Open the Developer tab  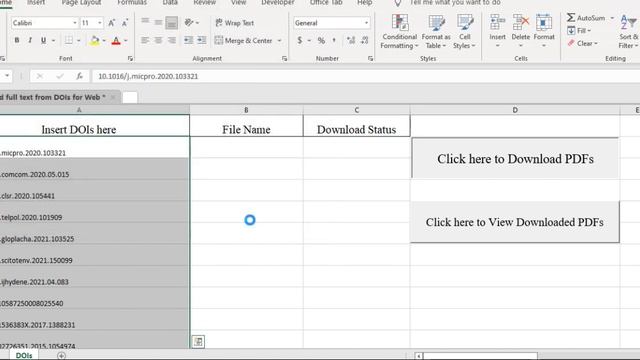(x=278, y=2)
